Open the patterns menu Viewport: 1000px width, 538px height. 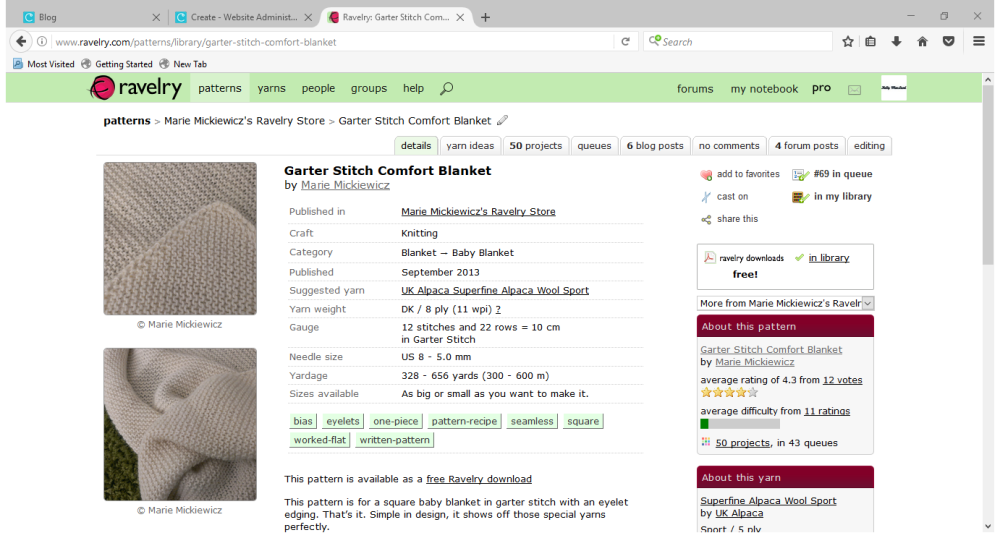tap(219, 88)
